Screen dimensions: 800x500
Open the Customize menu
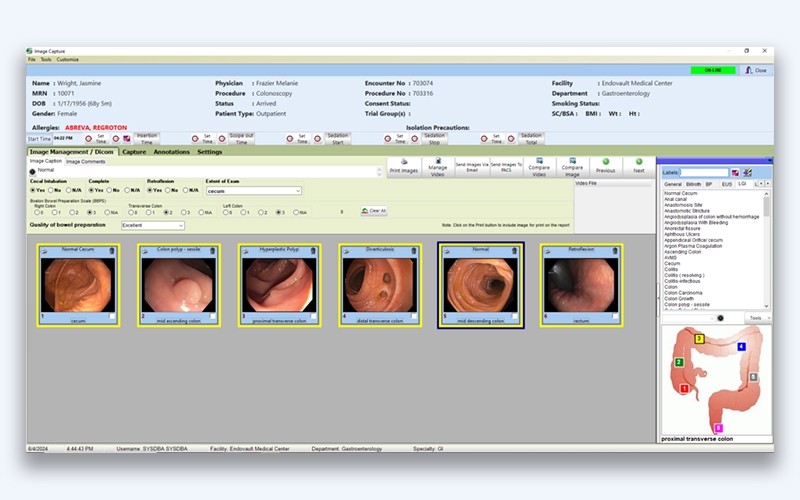[67, 60]
